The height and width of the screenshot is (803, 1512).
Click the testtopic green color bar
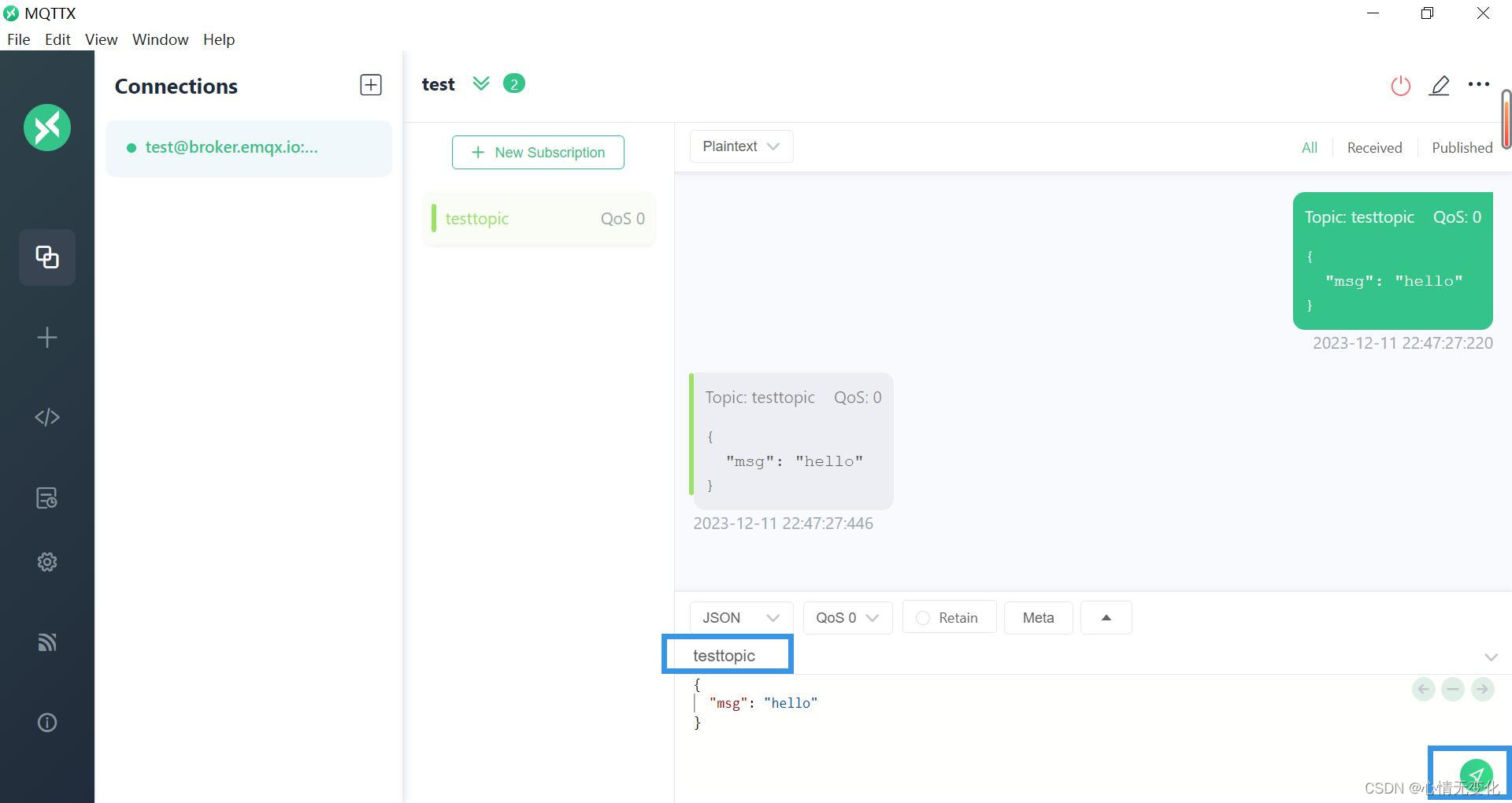point(433,218)
